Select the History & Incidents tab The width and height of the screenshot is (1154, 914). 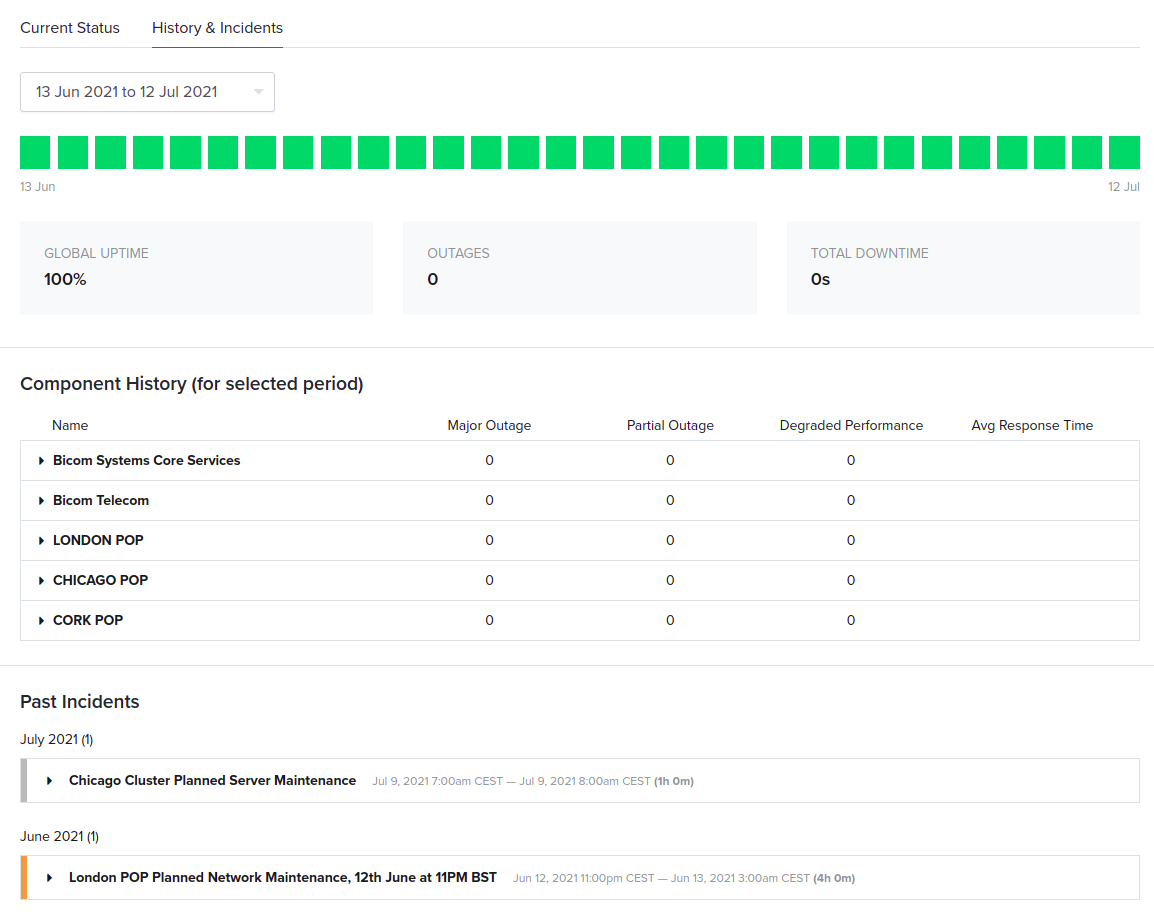217,28
